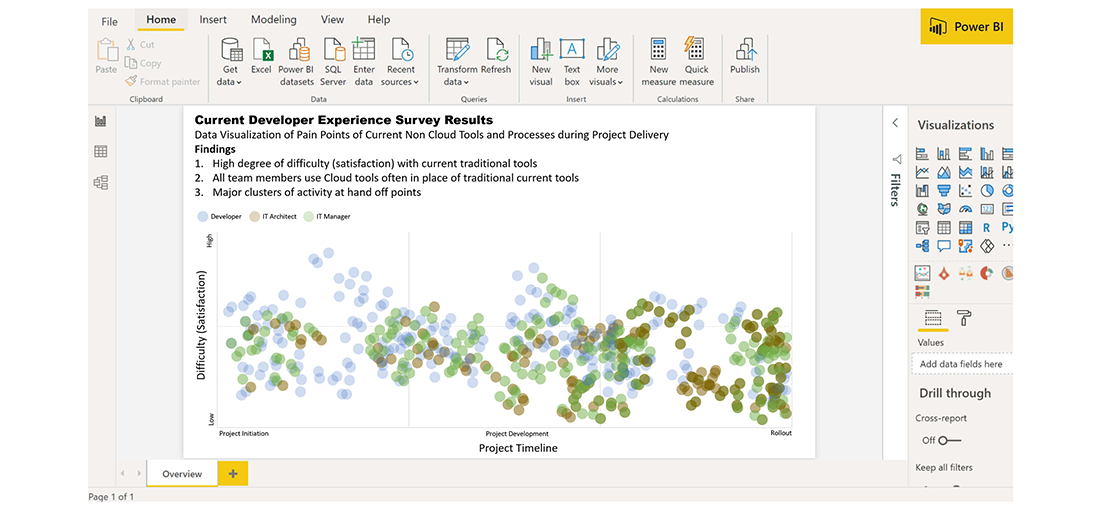Toggle the Cross-report switch
Viewport: 1100px width, 510px height.
tap(949, 440)
